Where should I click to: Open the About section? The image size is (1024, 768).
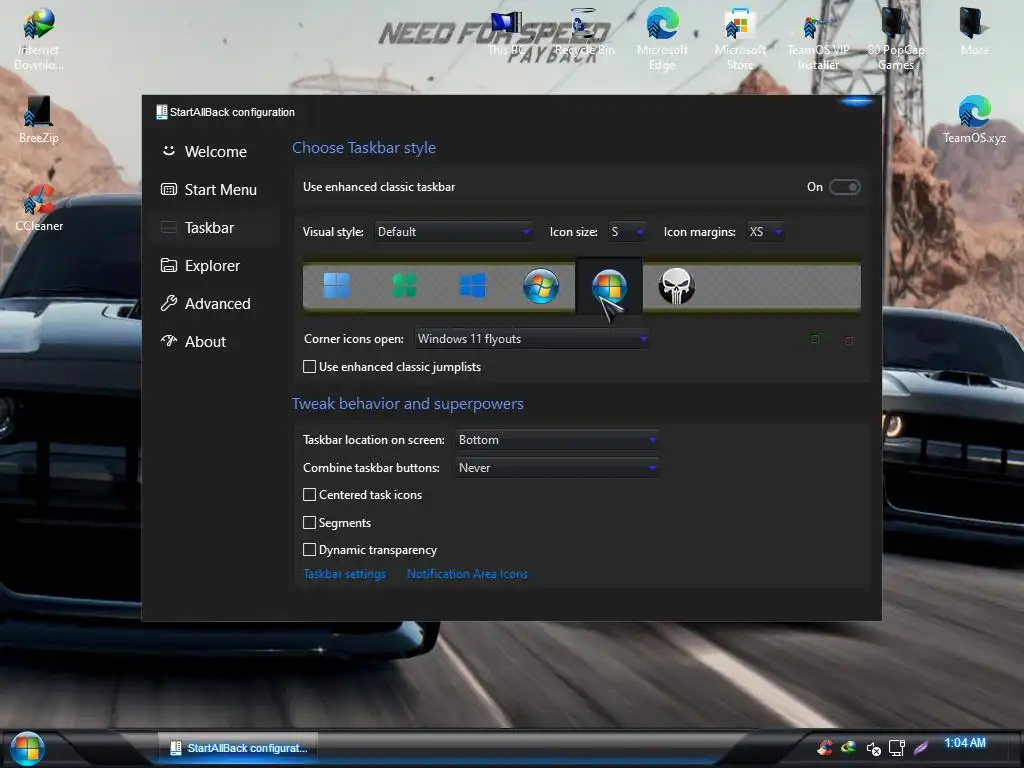pyautogui.click(x=216, y=342)
